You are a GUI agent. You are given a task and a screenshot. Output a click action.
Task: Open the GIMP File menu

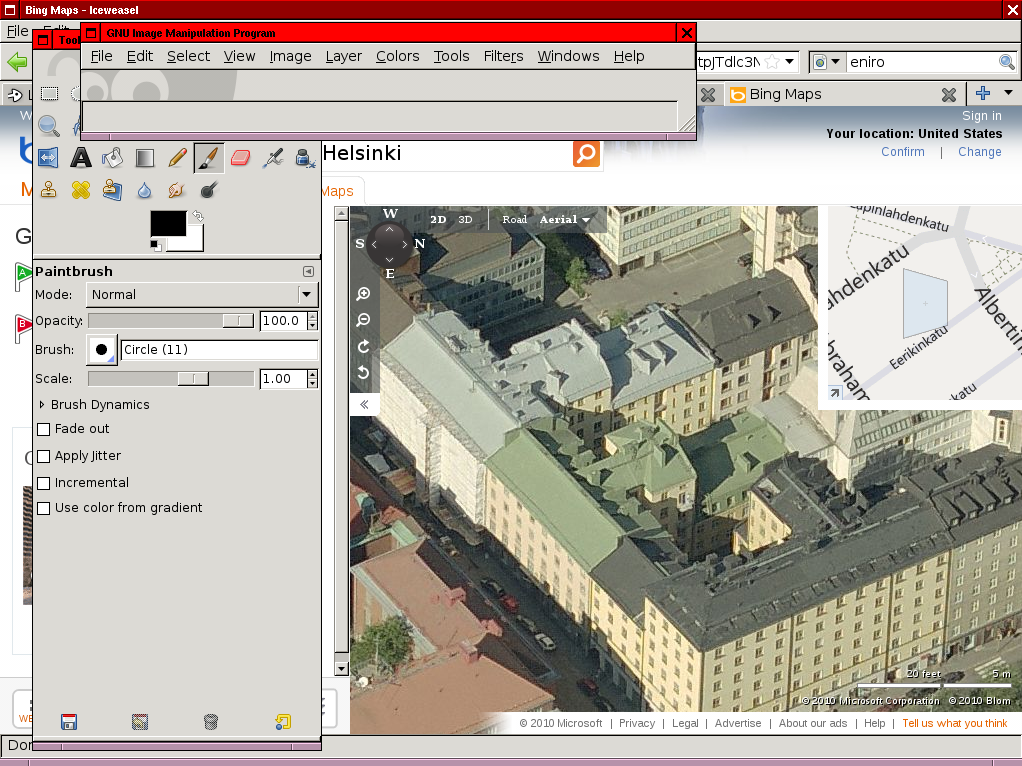tap(101, 57)
